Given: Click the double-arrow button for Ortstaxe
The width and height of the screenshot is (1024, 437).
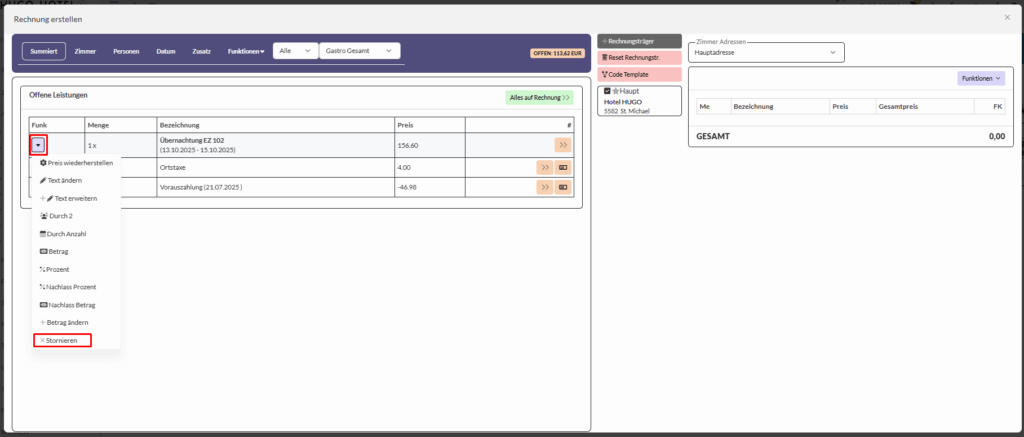Looking at the screenshot, I should pyautogui.click(x=545, y=166).
